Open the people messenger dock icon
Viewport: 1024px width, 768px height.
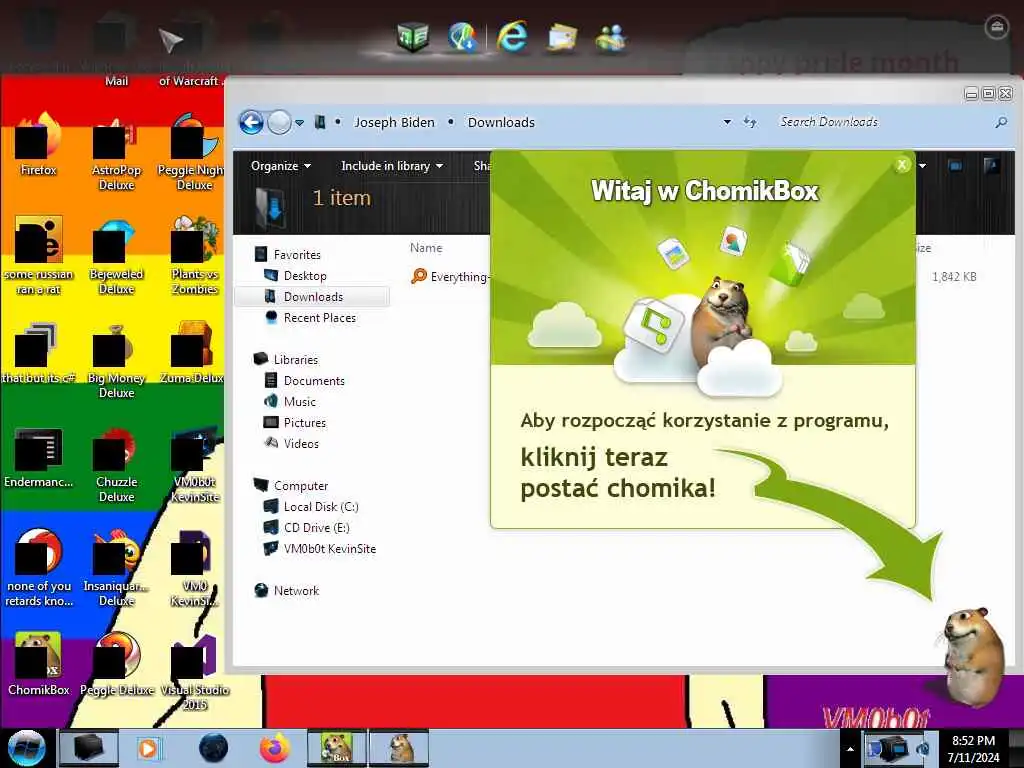(x=611, y=37)
